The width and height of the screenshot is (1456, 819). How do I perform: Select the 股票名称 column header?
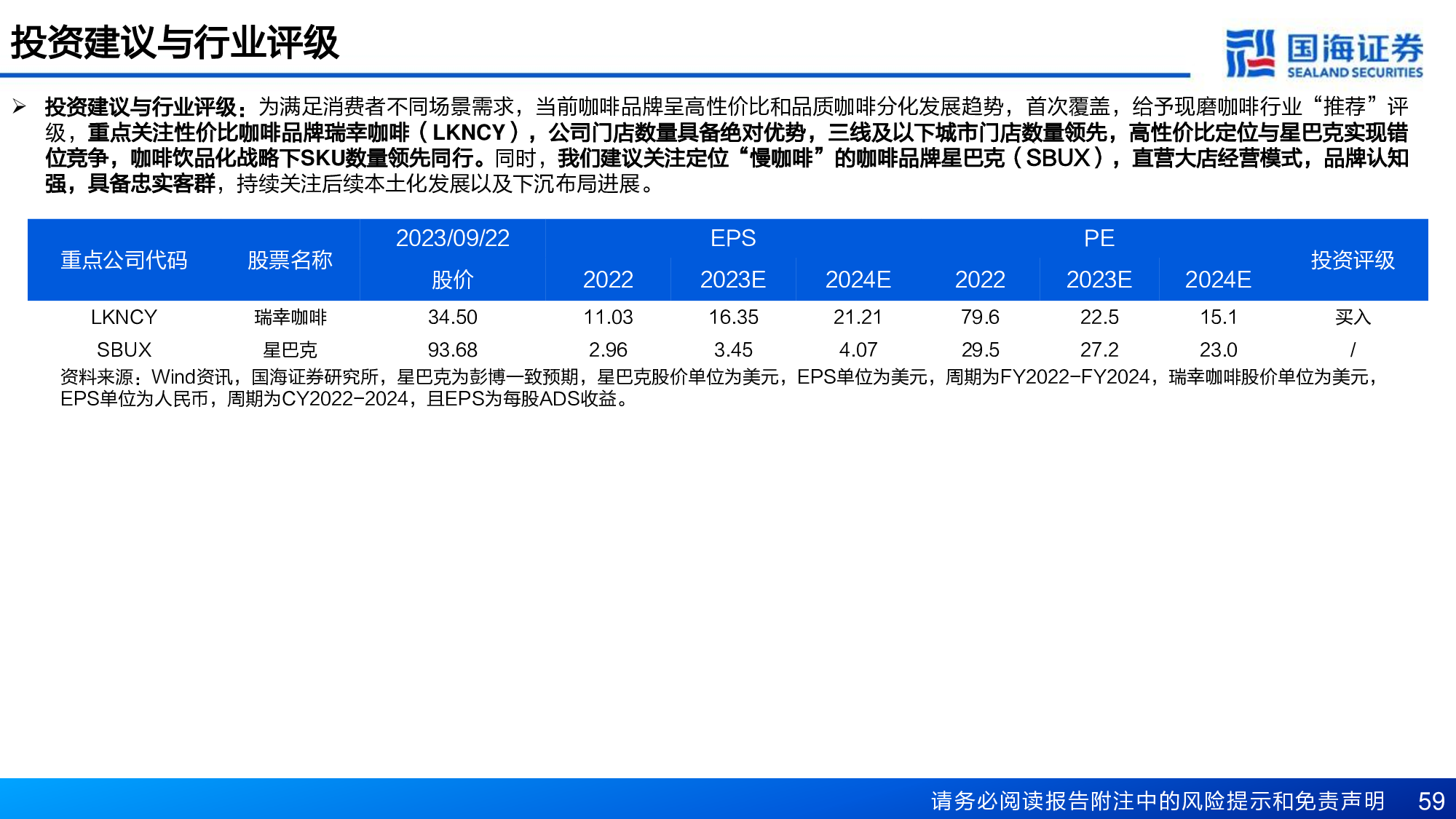click(290, 260)
